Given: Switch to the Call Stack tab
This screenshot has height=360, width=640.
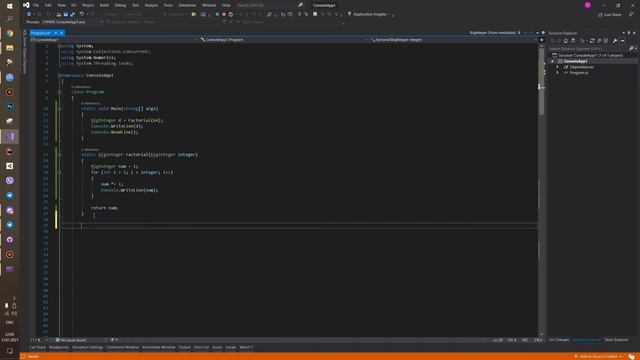Looking at the screenshot, I should (37, 347).
